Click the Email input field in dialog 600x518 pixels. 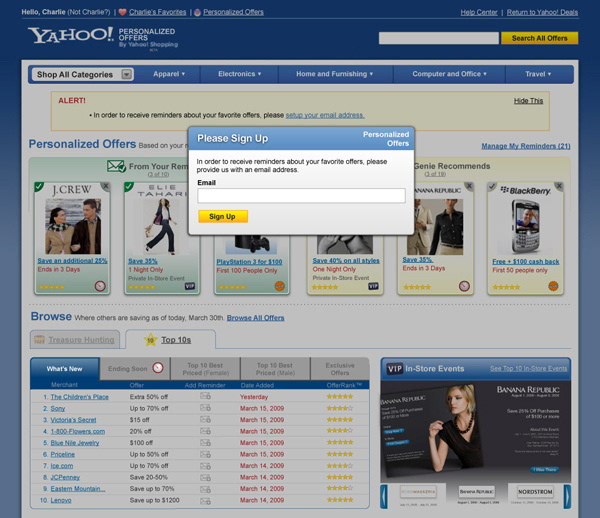point(301,195)
